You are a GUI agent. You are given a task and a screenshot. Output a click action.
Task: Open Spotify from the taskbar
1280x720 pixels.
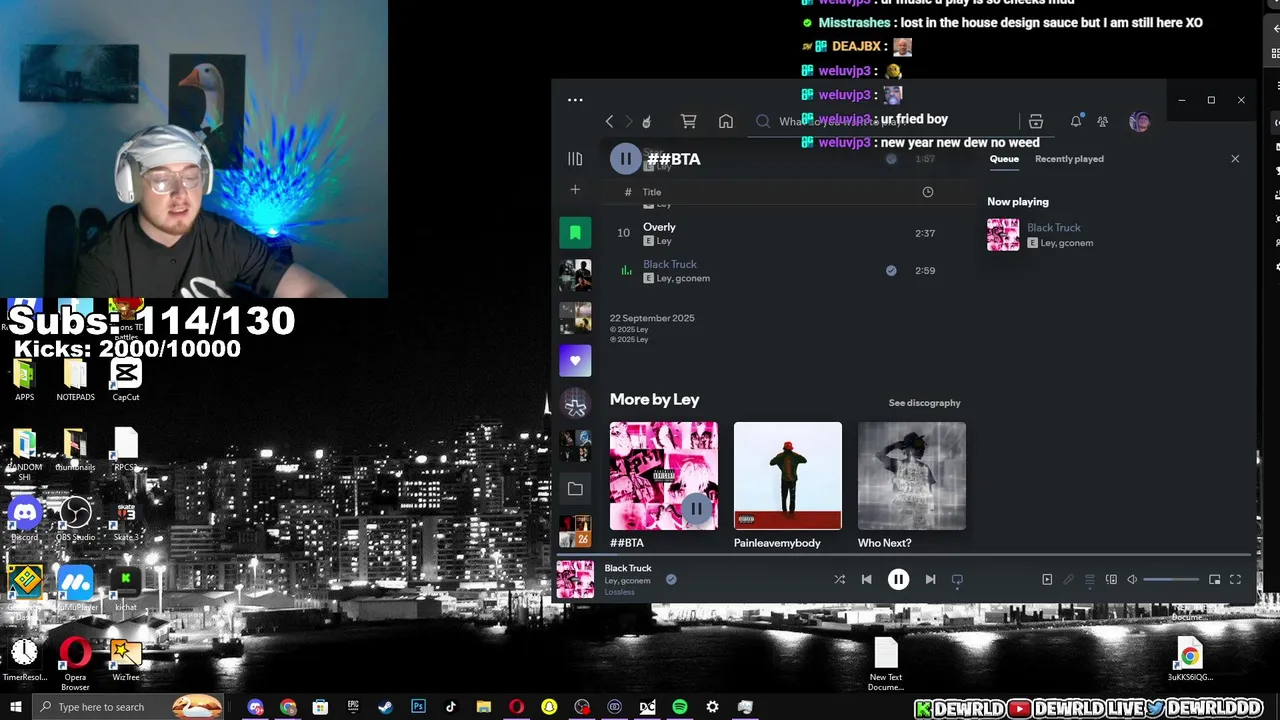pyautogui.click(x=680, y=707)
